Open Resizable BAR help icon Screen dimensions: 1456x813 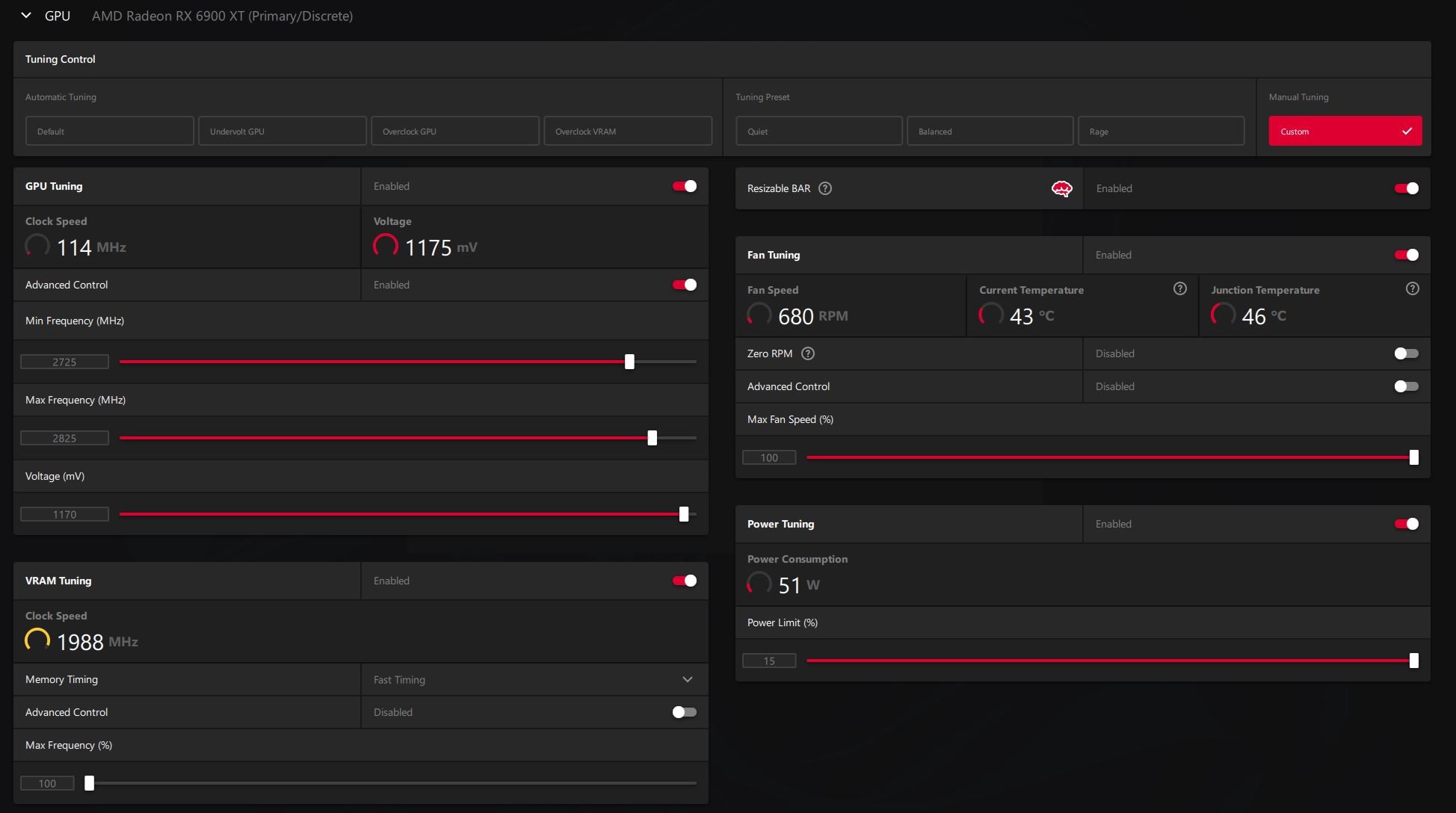point(825,188)
